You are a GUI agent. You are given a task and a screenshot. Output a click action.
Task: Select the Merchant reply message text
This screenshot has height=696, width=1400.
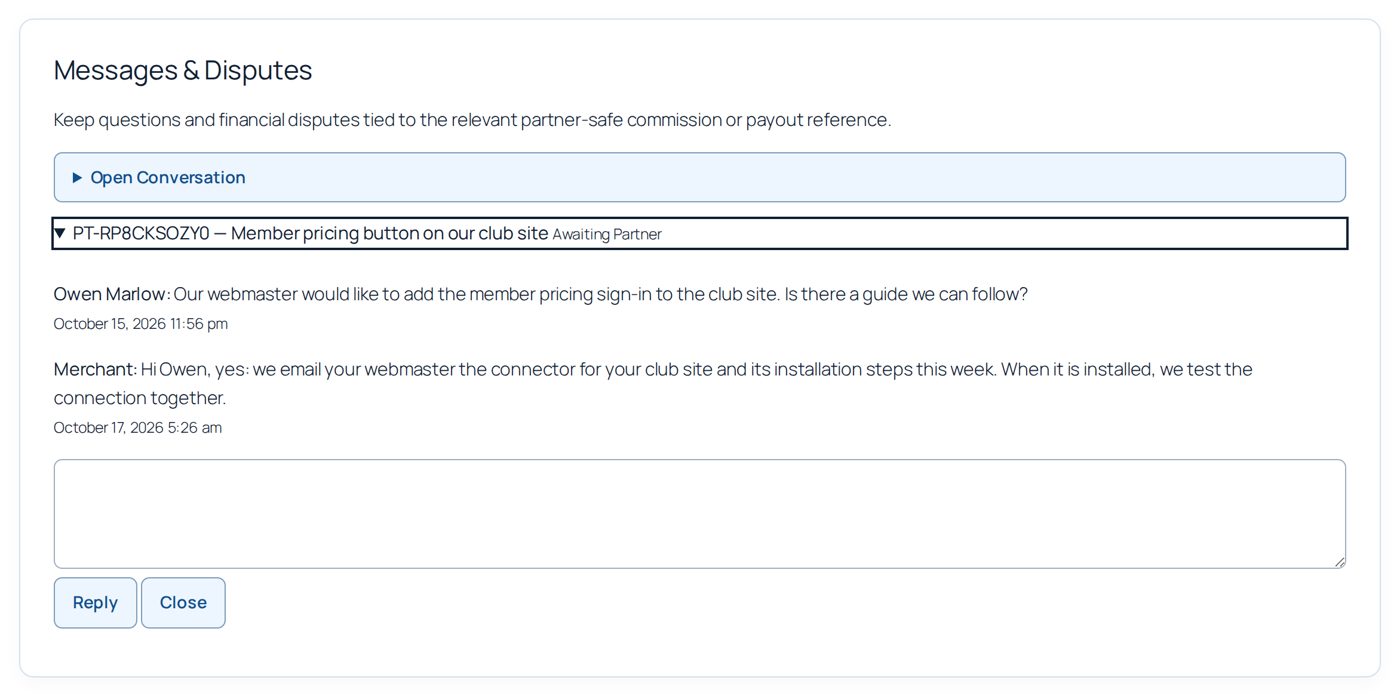coord(653,383)
